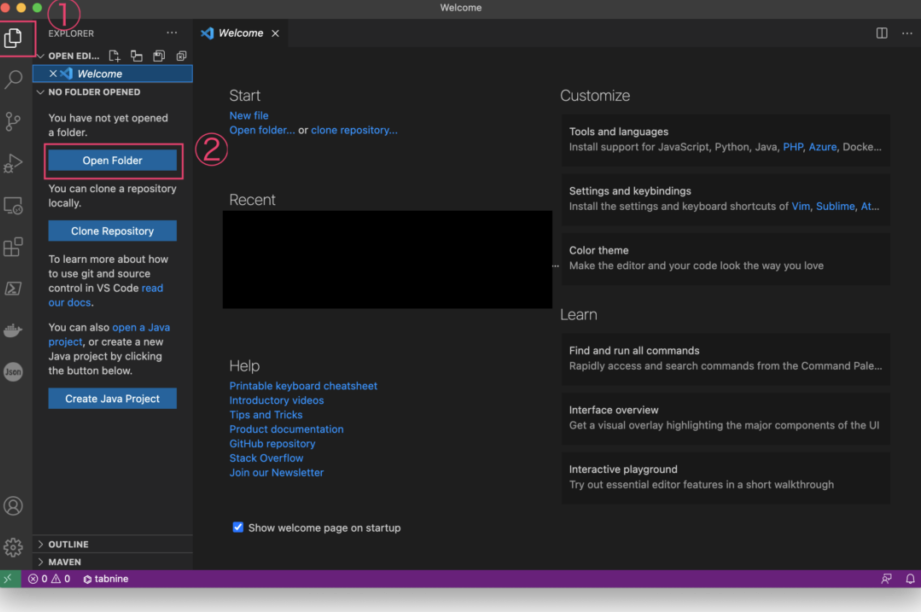Click the New file link
Screen dimensions: 921x612
pyautogui.click(x=248, y=116)
